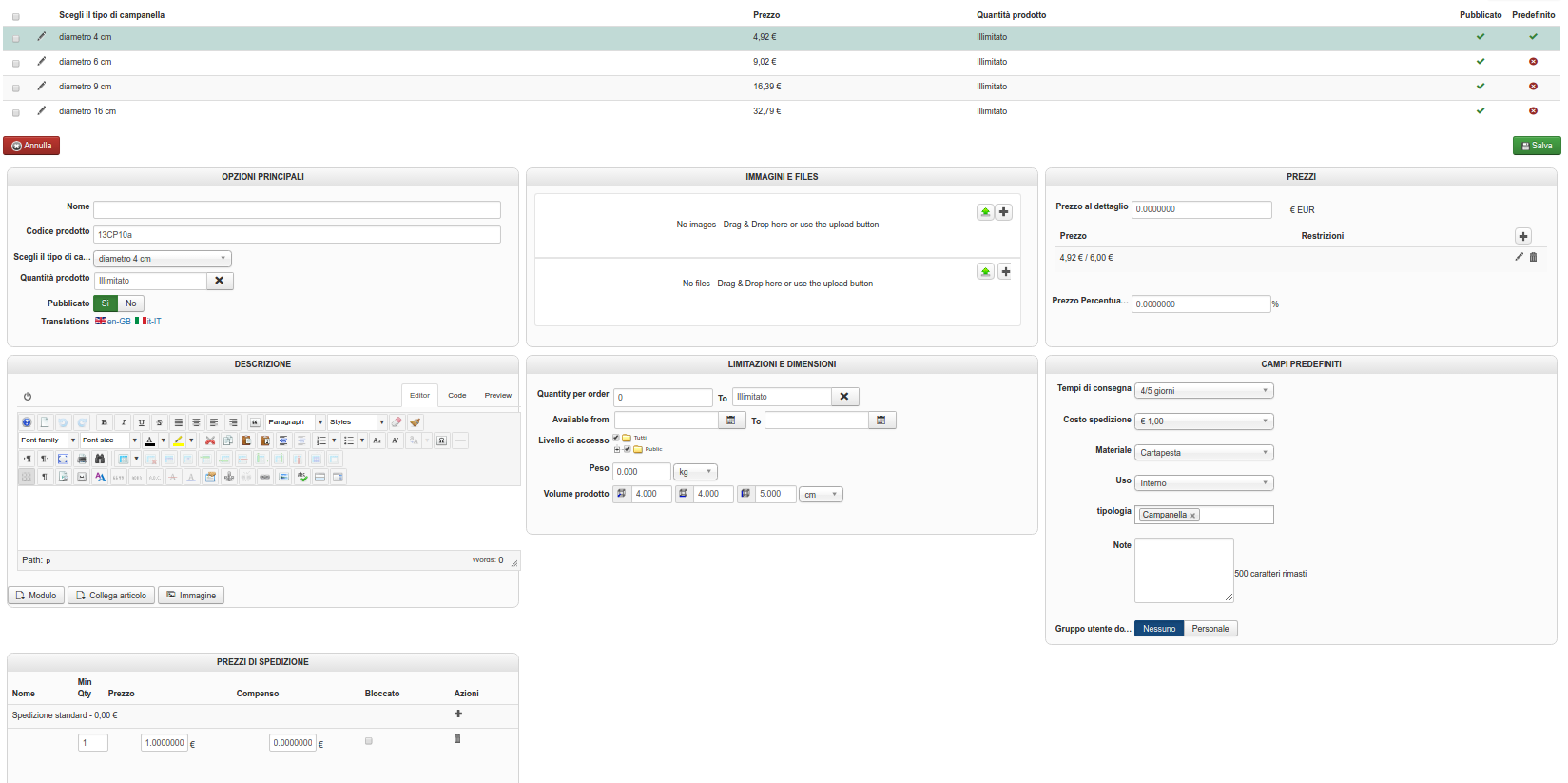
Task: Open the Tempi di consegna dropdown
Action: 1204,391
